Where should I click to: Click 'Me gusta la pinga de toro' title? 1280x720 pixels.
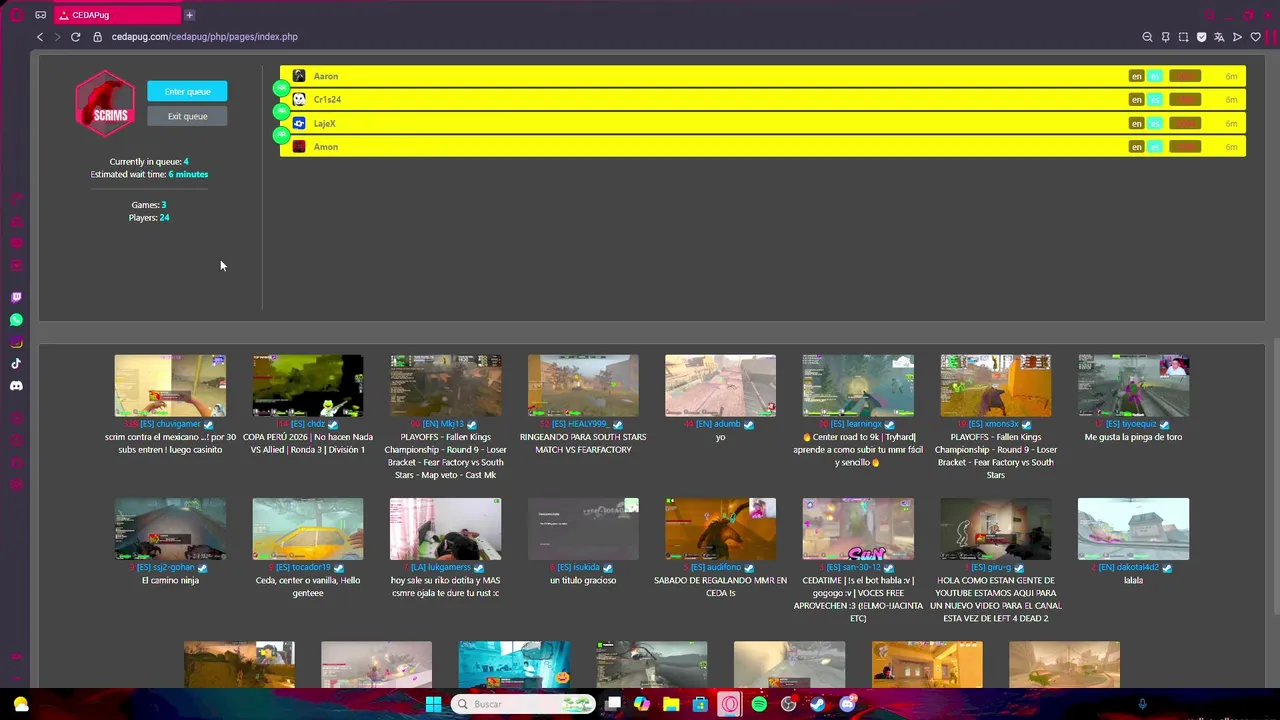pyautogui.click(x=1133, y=437)
